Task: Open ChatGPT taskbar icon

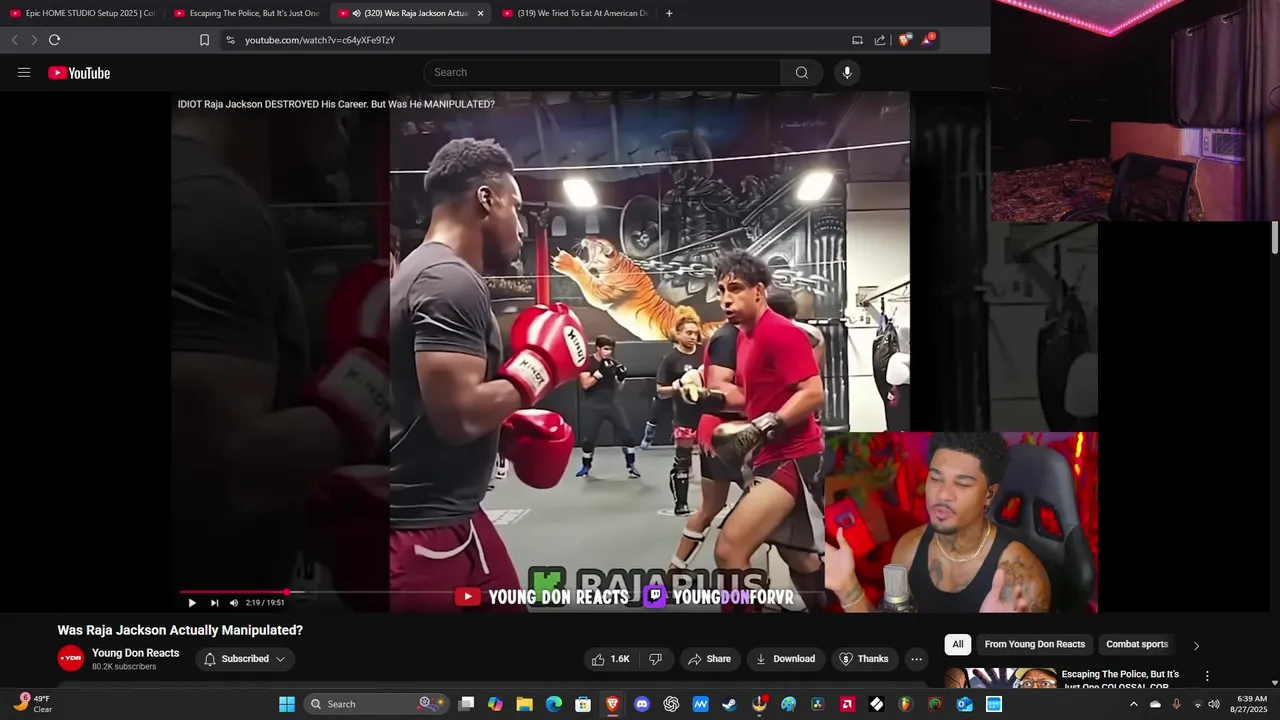Action: [x=671, y=704]
